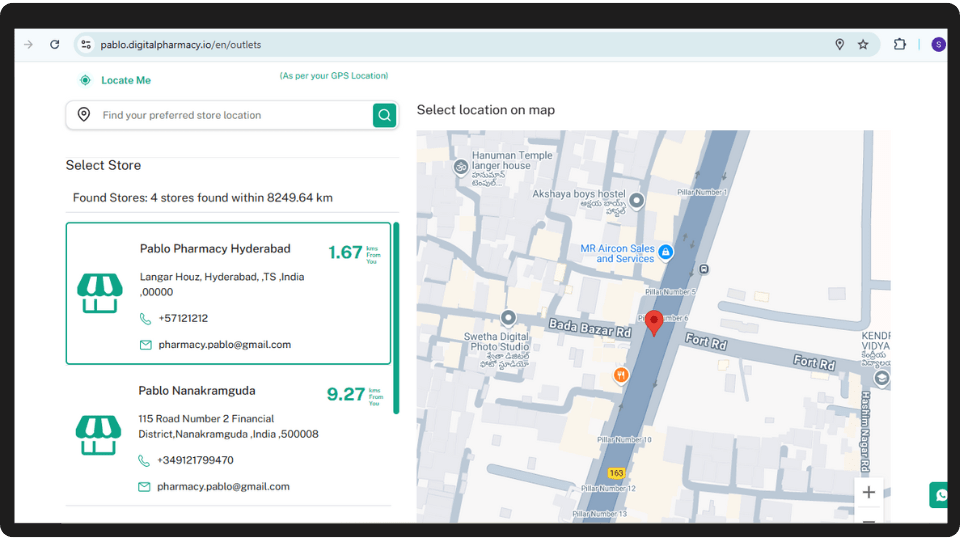Reload the page with refresh icon
This screenshot has width=960, height=540.
[54, 45]
